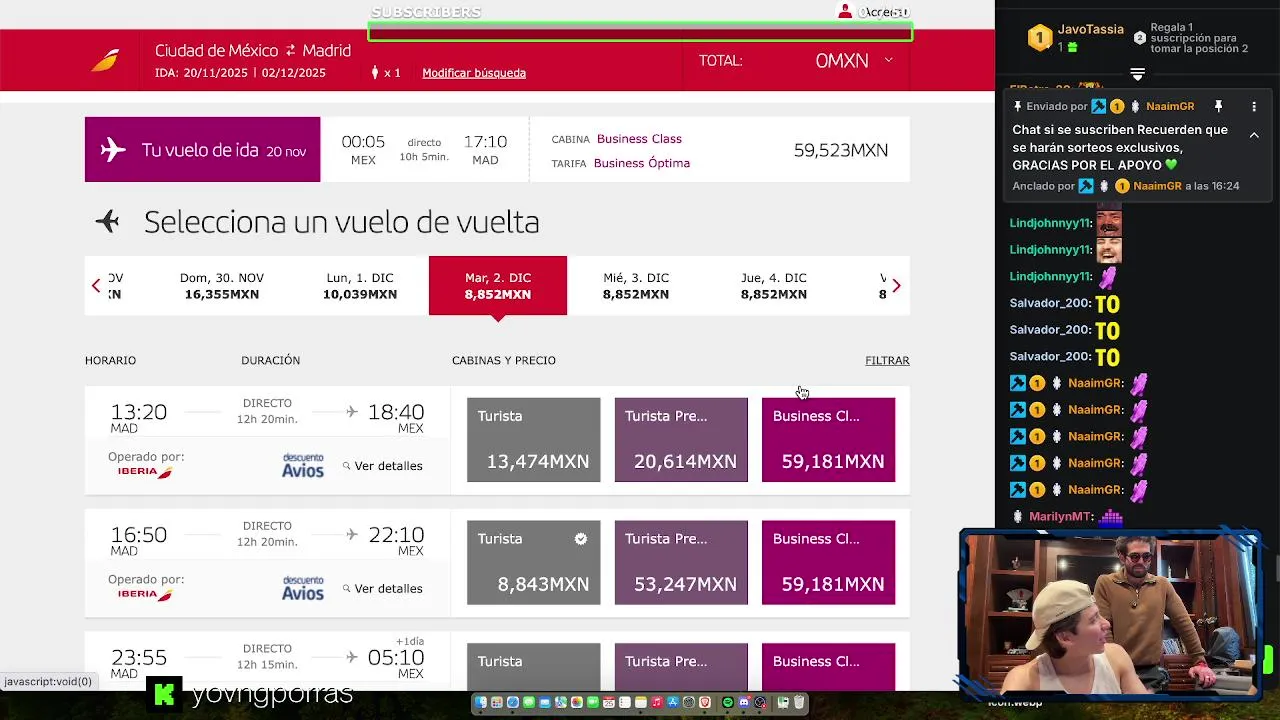Screen dimensions: 1280x720
Task: Click the Kick logo beside yovngporras
Action: pyautogui.click(x=165, y=693)
